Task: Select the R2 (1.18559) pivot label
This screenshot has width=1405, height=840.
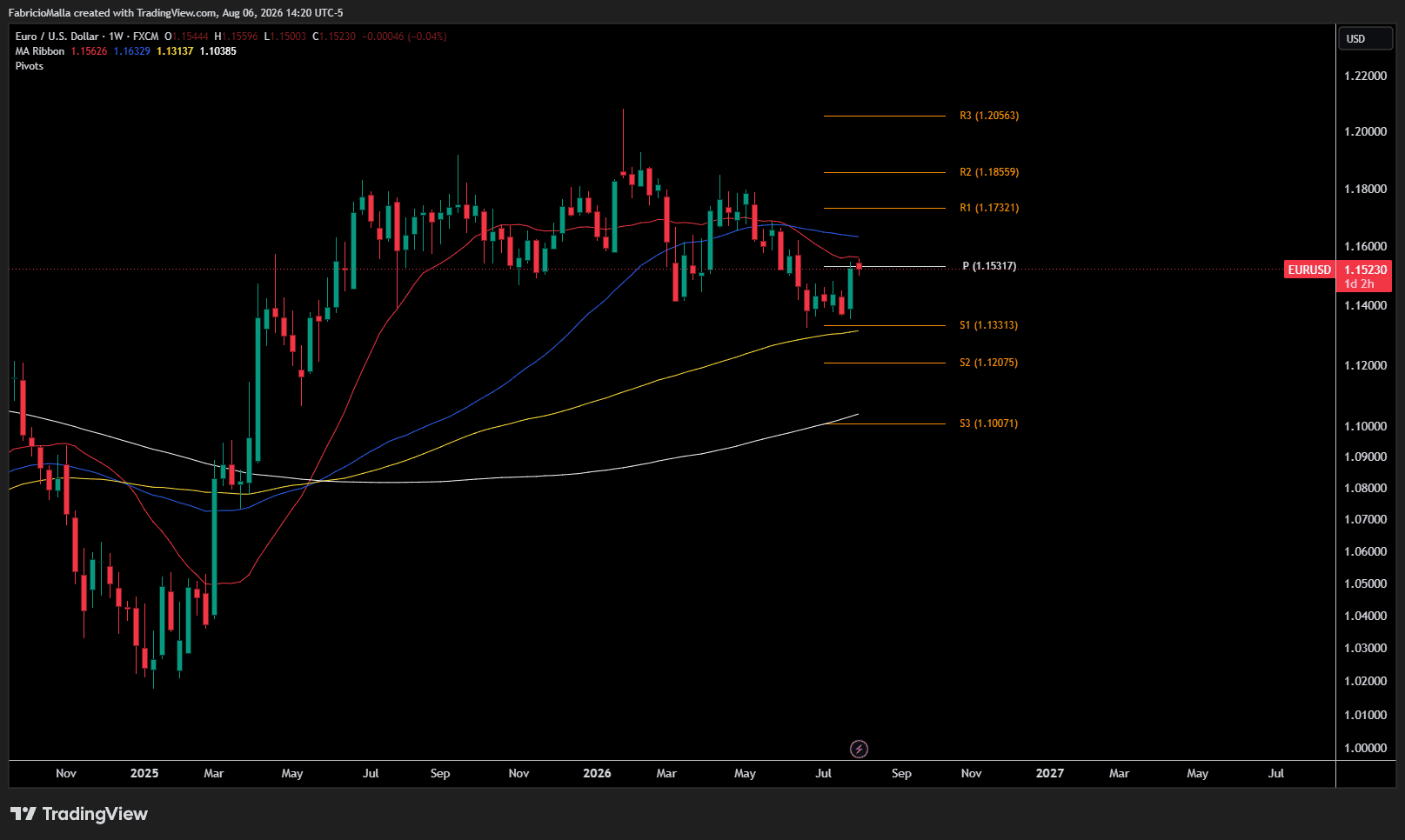Action: coord(989,172)
